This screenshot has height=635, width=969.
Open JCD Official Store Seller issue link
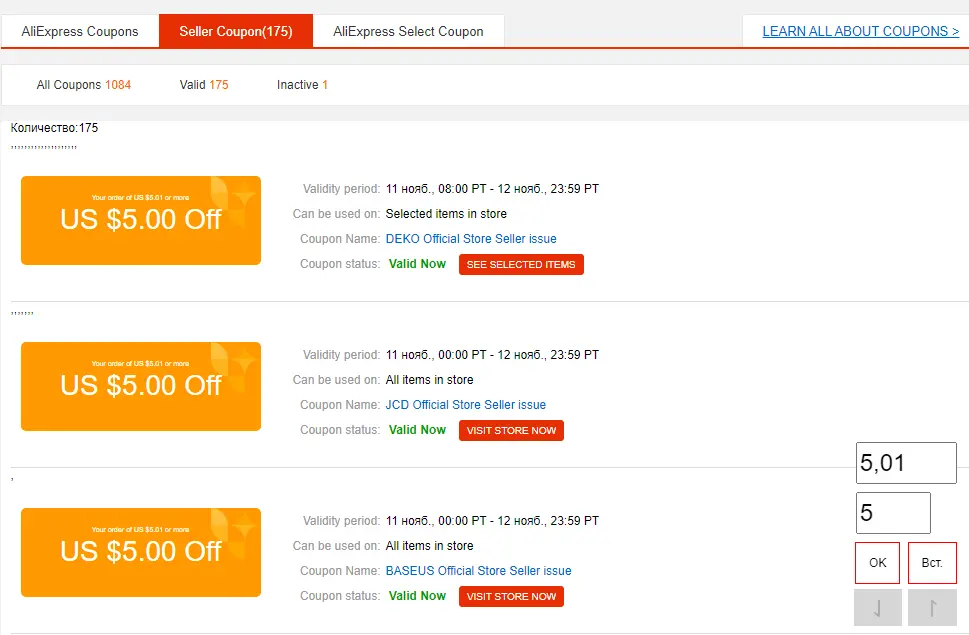tap(465, 405)
